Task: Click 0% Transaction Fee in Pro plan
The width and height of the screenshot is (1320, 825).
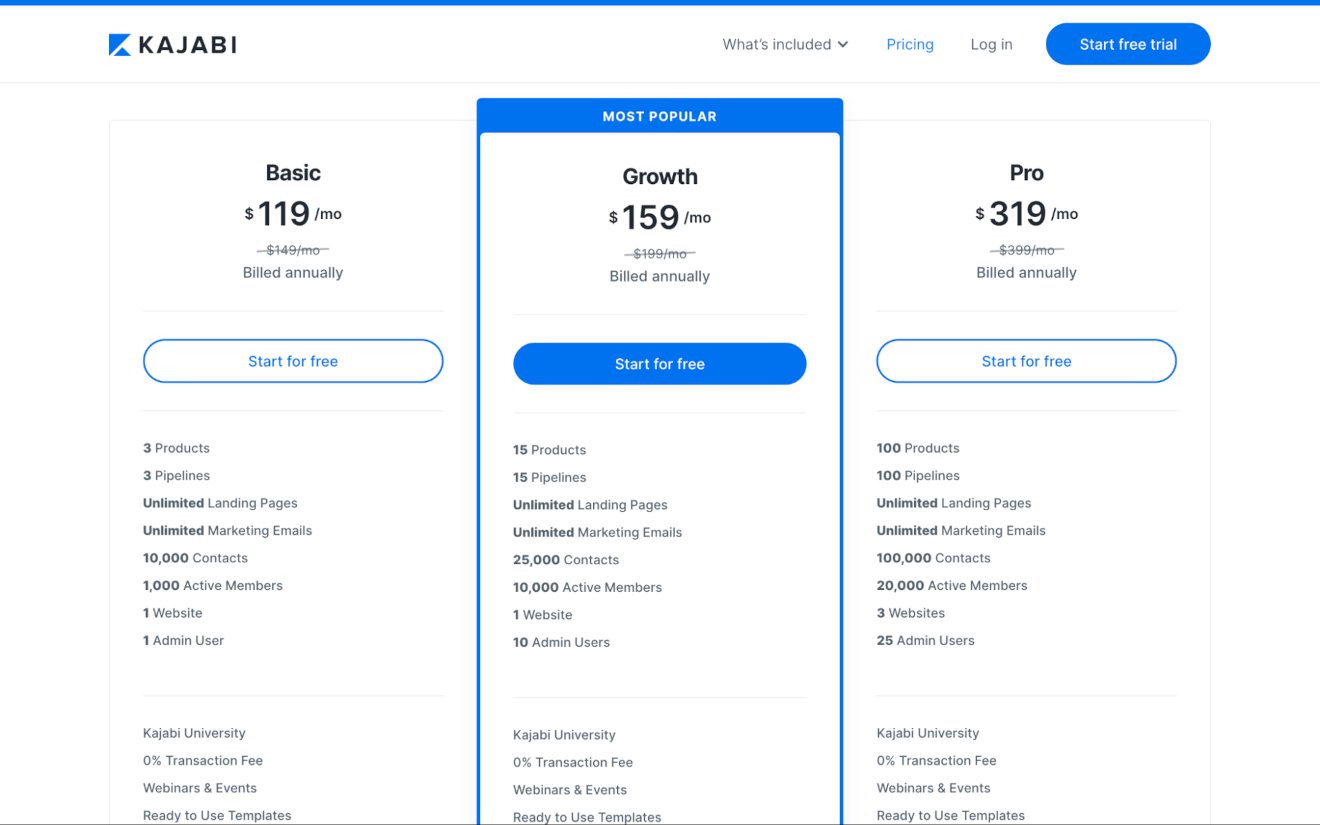Action: 937,761
